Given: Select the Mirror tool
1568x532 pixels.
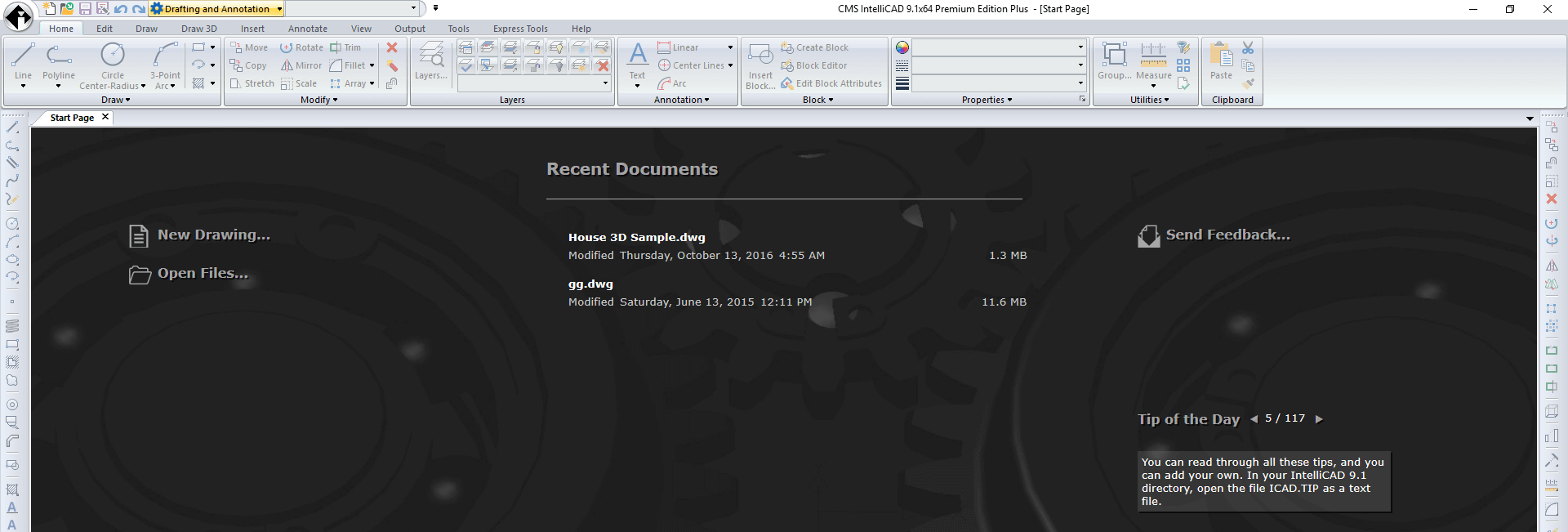Looking at the screenshot, I should coord(301,65).
